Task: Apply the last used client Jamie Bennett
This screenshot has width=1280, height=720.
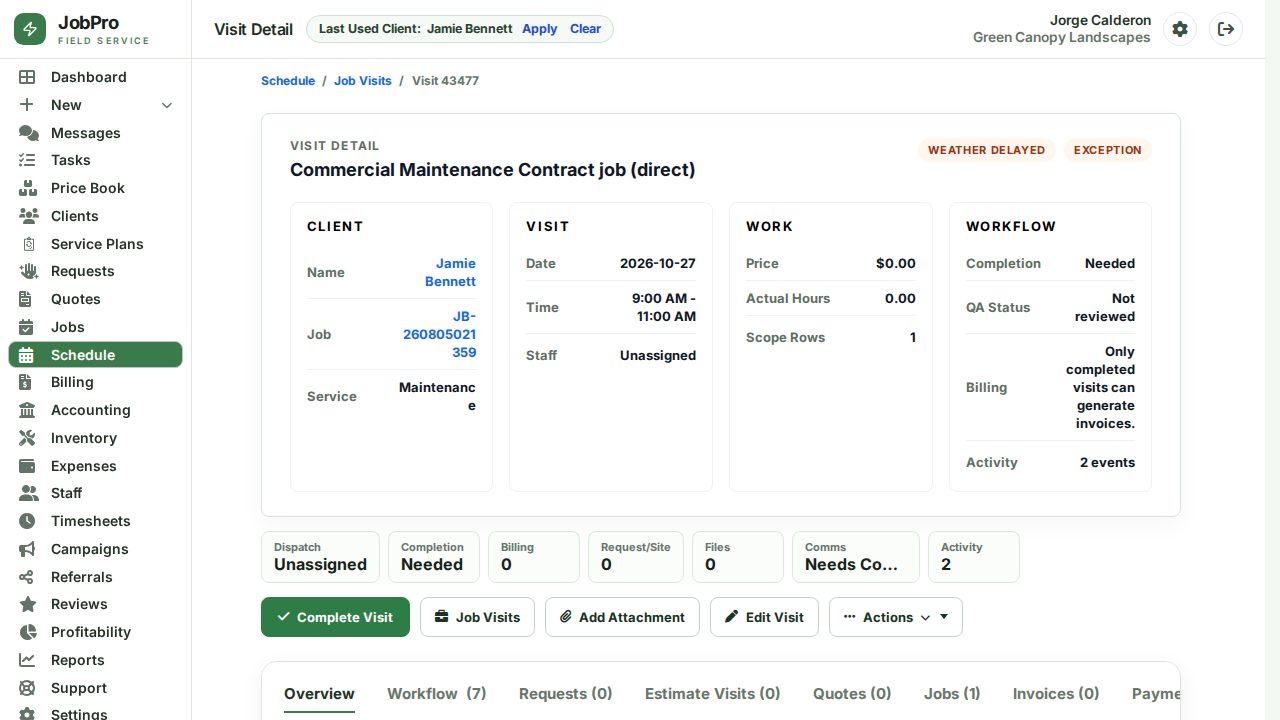Action: [540, 29]
